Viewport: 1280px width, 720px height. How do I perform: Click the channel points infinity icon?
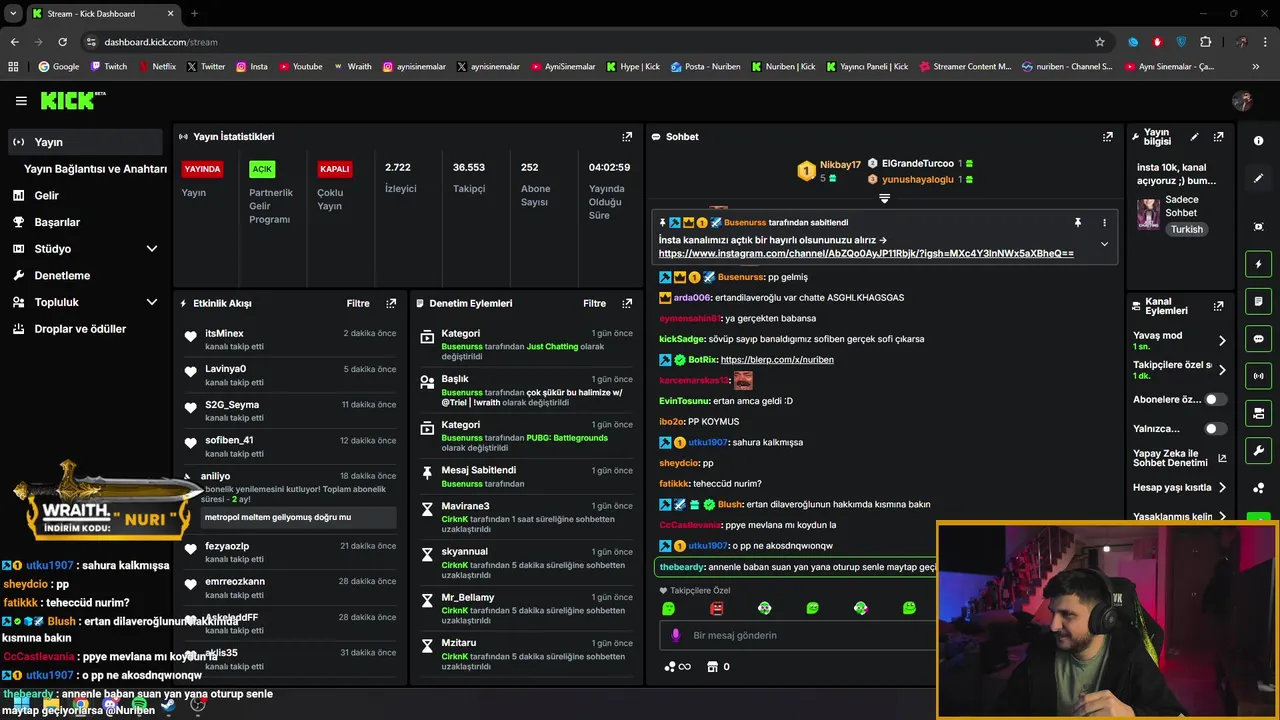677,666
